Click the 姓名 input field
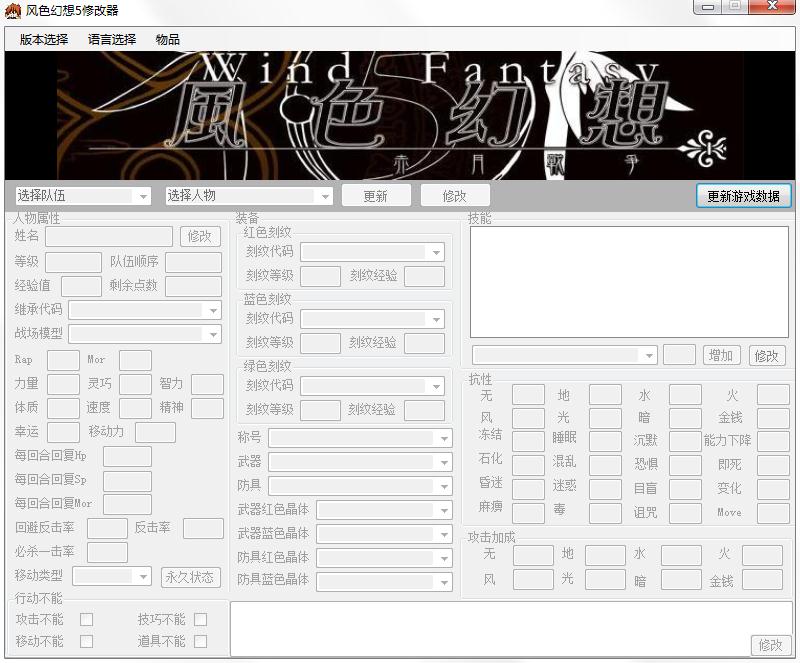This screenshot has width=800, height=663. tap(109, 236)
